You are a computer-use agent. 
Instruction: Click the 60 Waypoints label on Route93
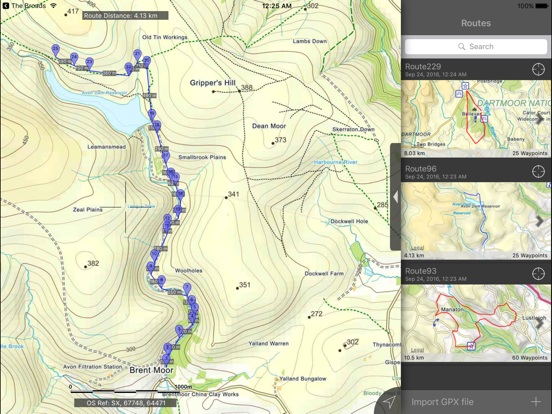[x=530, y=358]
